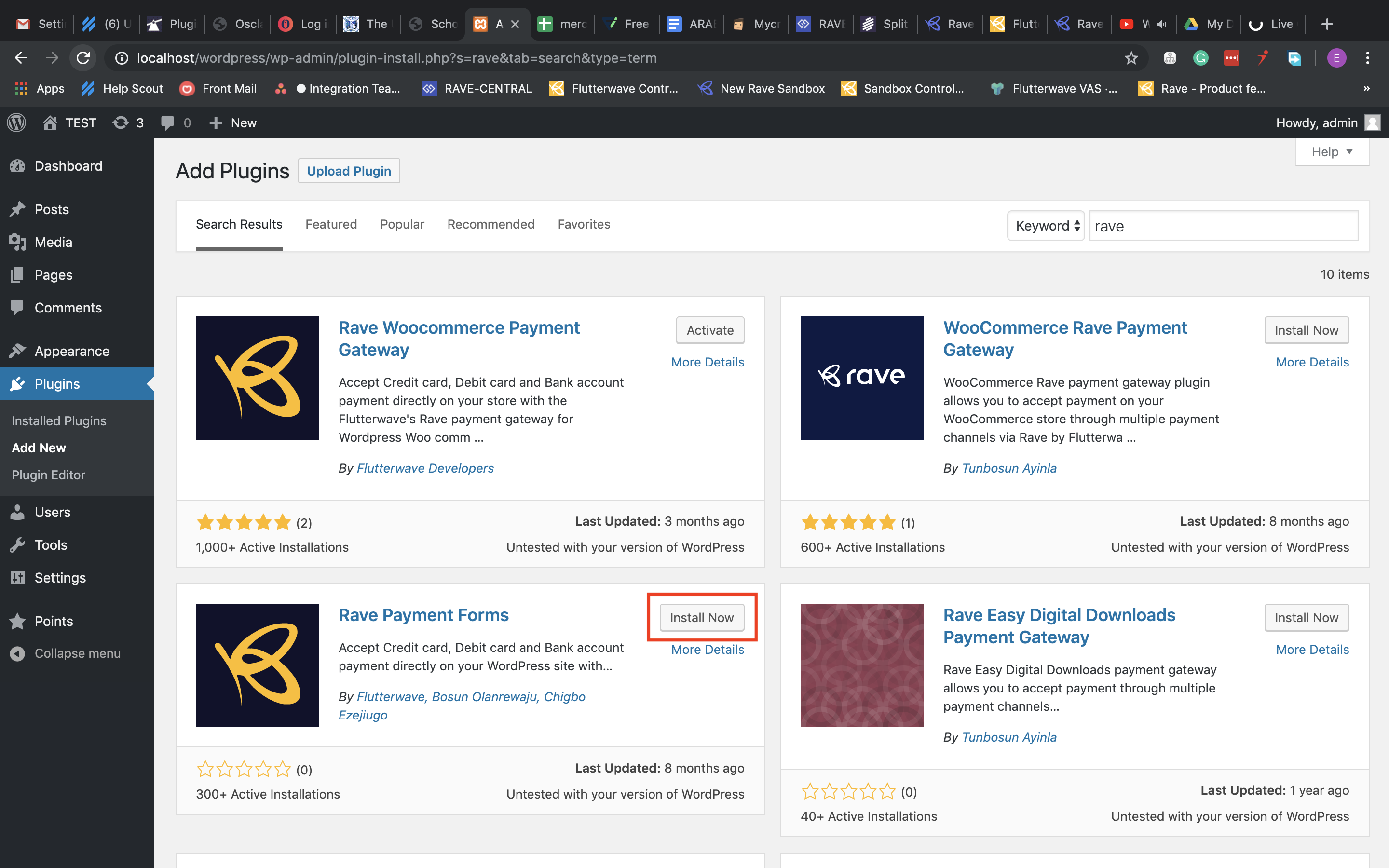This screenshot has height=868, width=1389.
Task: Switch to the Recommended tab
Action: coord(491,224)
